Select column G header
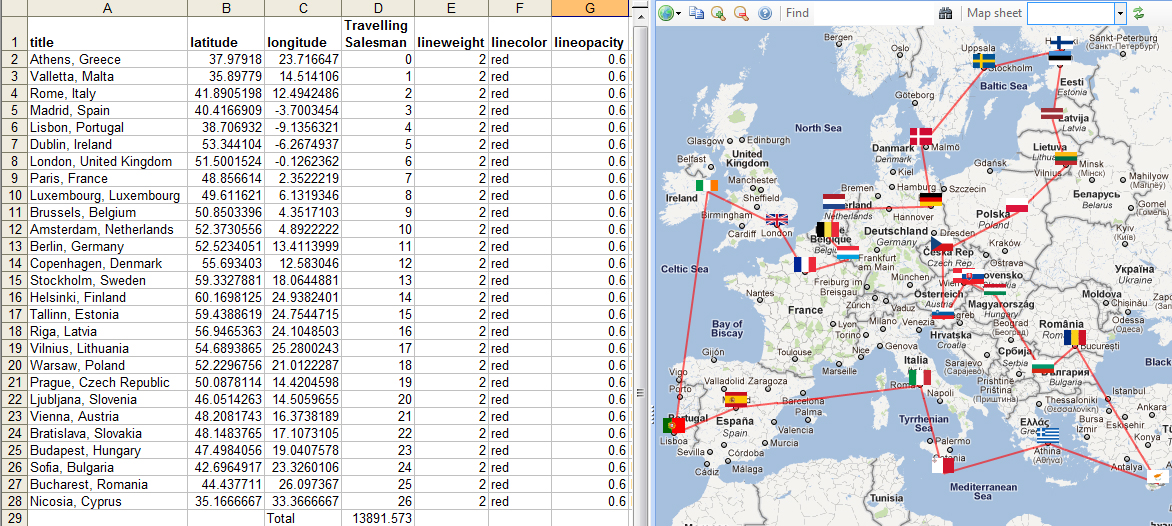Image resolution: width=1172 pixels, height=526 pixels. (x=590, y=8)
